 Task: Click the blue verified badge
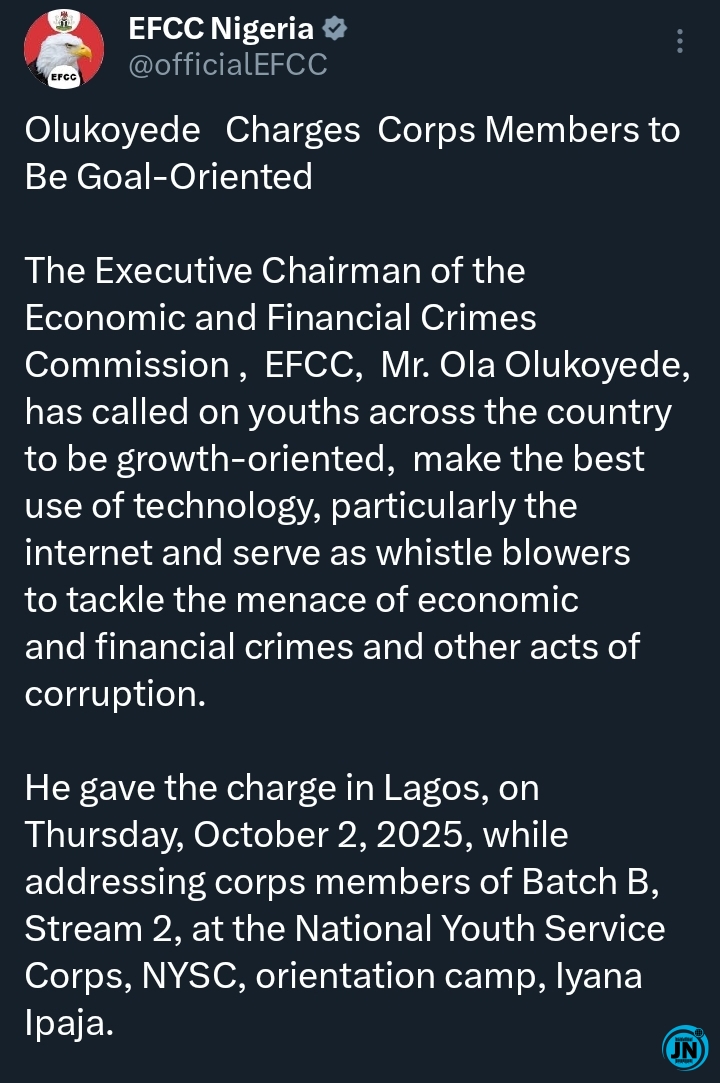pos(335,29)
